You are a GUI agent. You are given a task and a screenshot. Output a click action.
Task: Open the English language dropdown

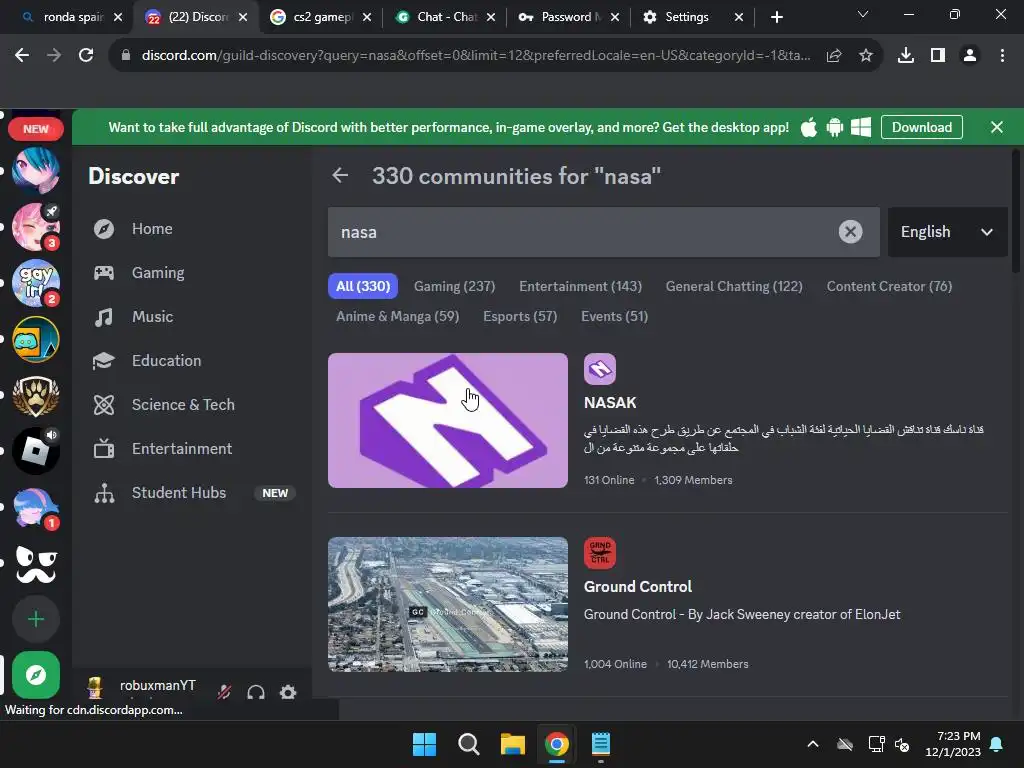click(x=947, y=232)
